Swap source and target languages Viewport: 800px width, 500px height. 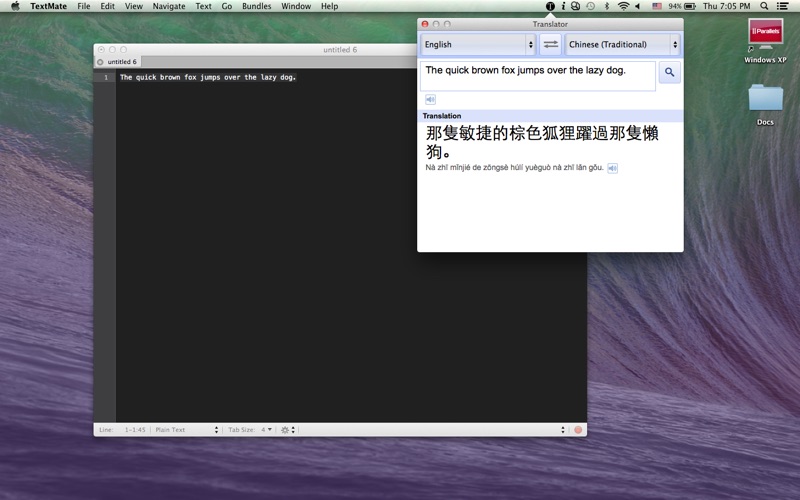coord(551,44)
